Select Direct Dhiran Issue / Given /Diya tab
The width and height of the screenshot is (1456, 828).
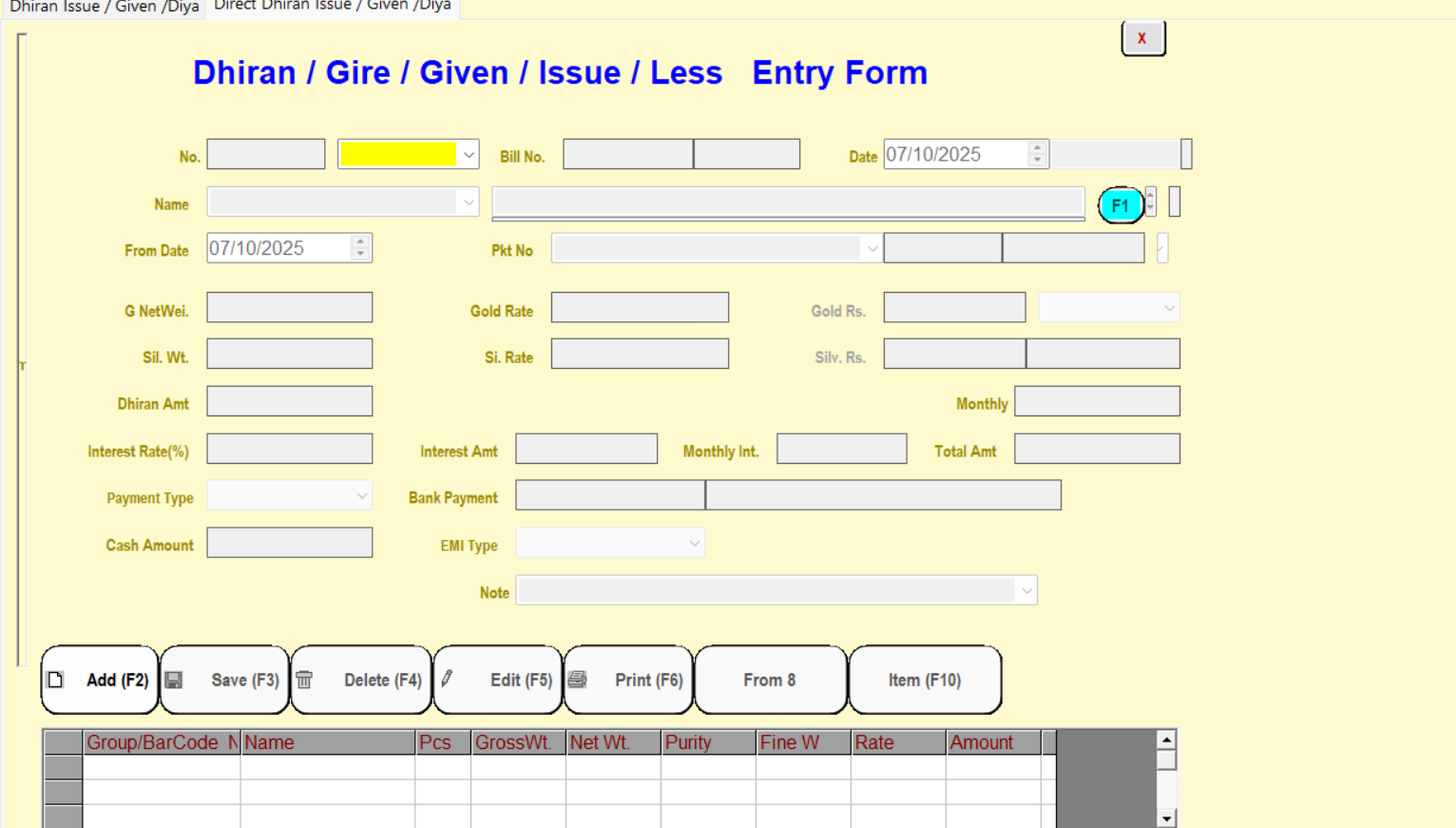pyautogui.click(x=333, y=7)
